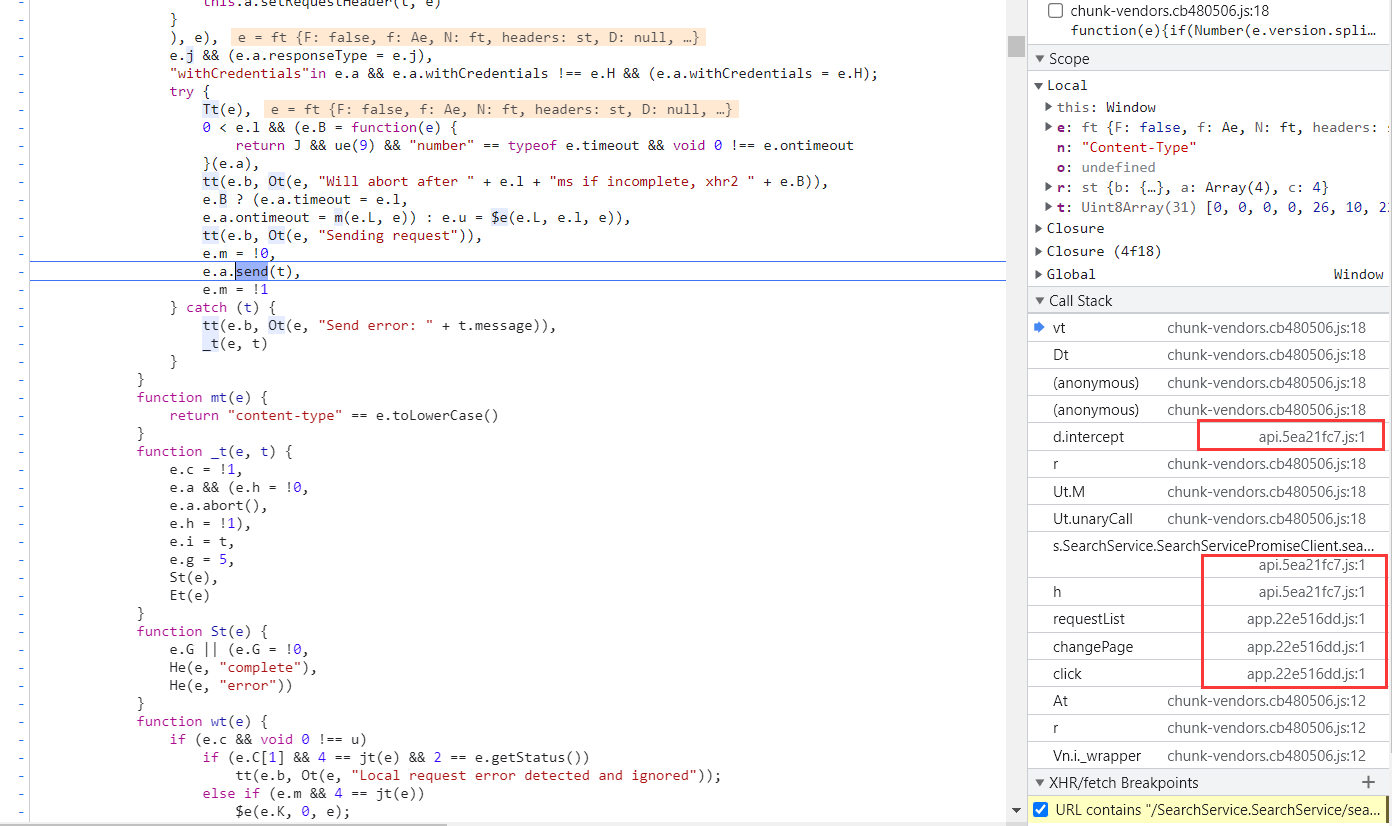Expand the 'this: Window' scope entry
The image size is (1392, 826).
click(1048, 107)
